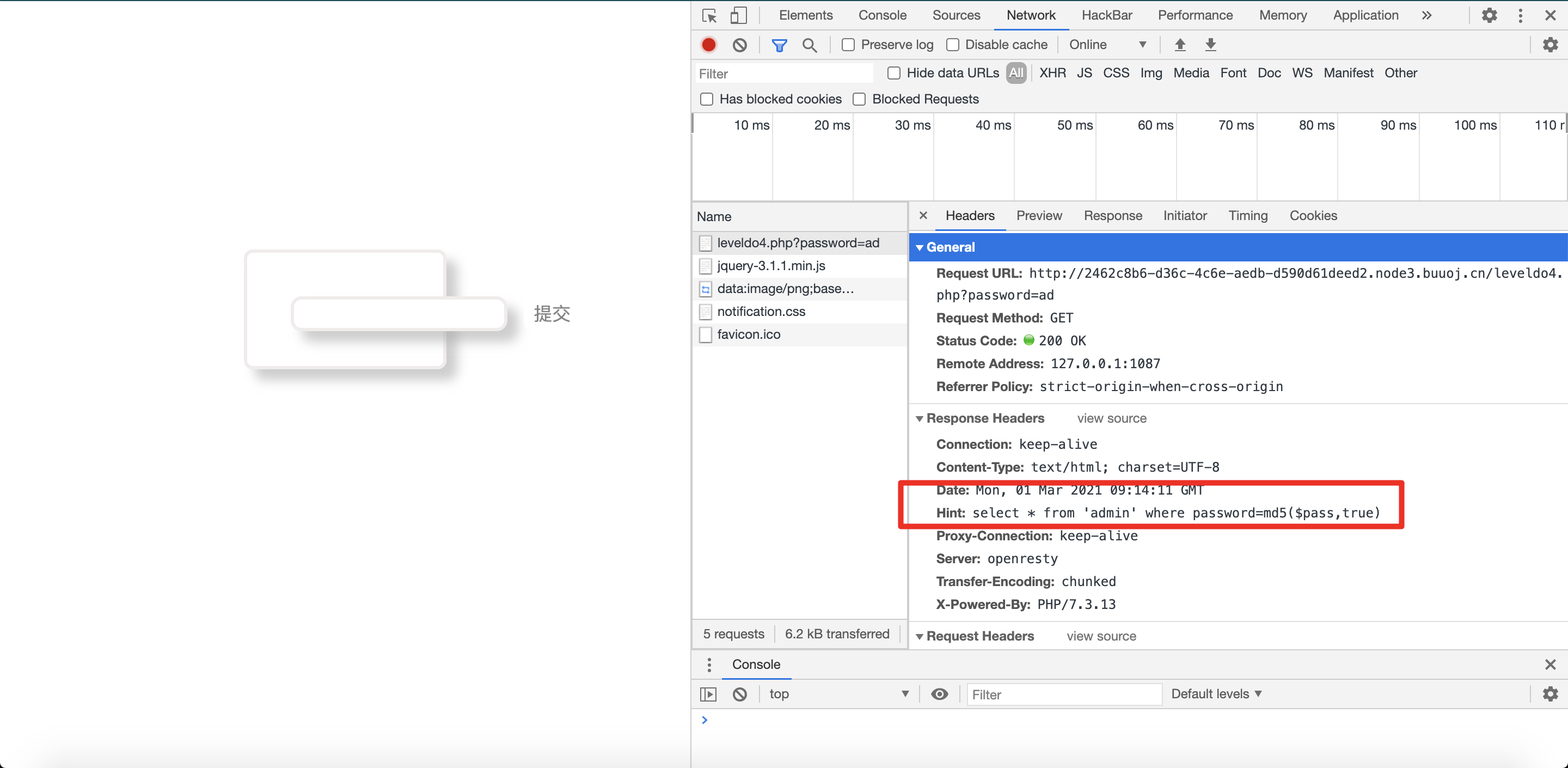
Task: Enable the Preserve log checkbox
Action: 848,45
